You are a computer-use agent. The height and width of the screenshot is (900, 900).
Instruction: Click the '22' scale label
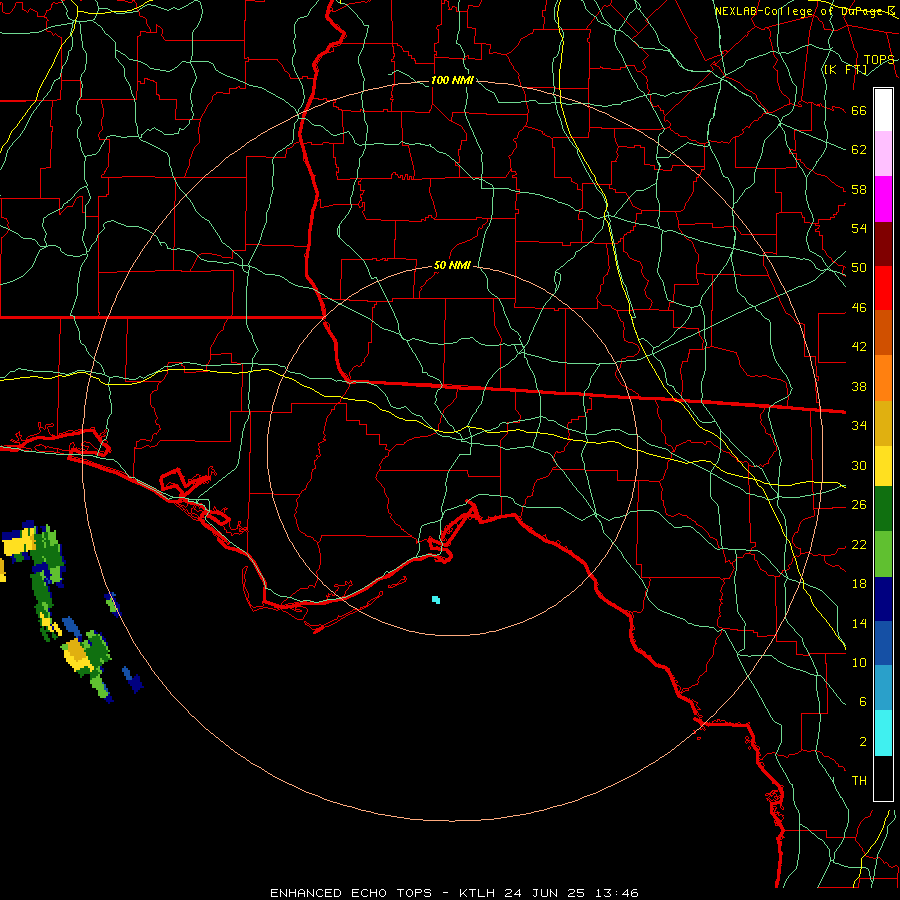(x=859, y=544)
